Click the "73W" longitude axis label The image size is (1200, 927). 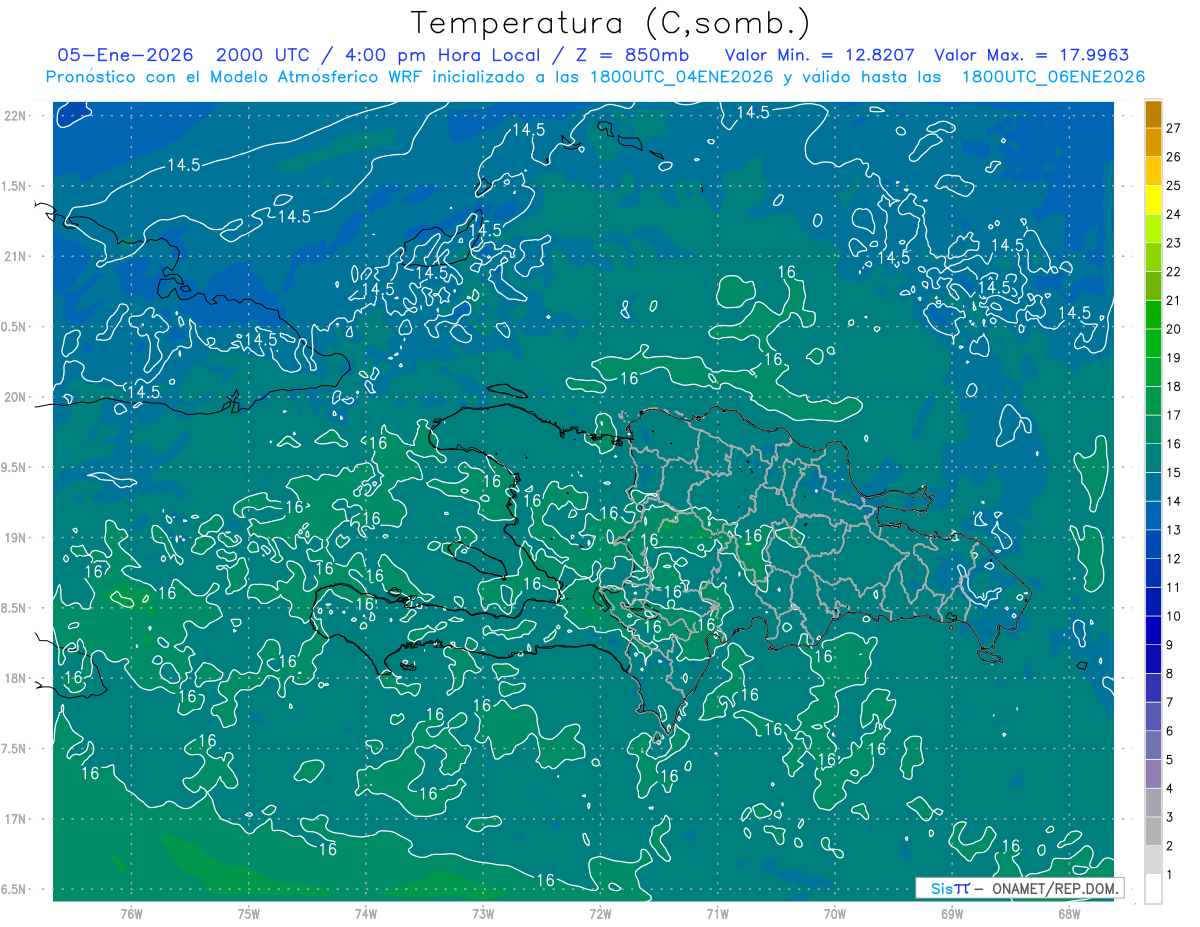[x=483, y=913]
